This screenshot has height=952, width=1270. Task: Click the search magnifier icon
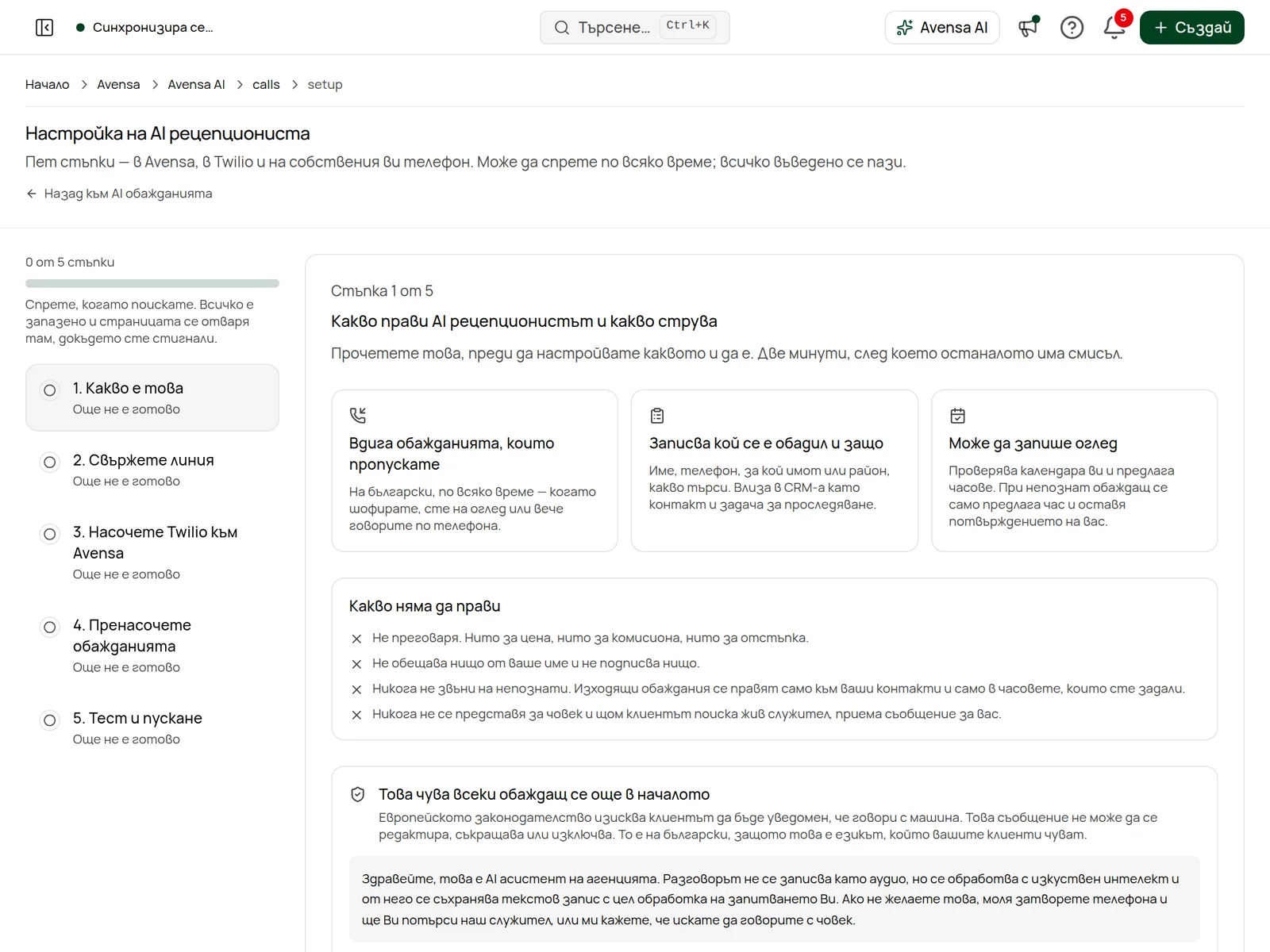[x=562, y=28]
